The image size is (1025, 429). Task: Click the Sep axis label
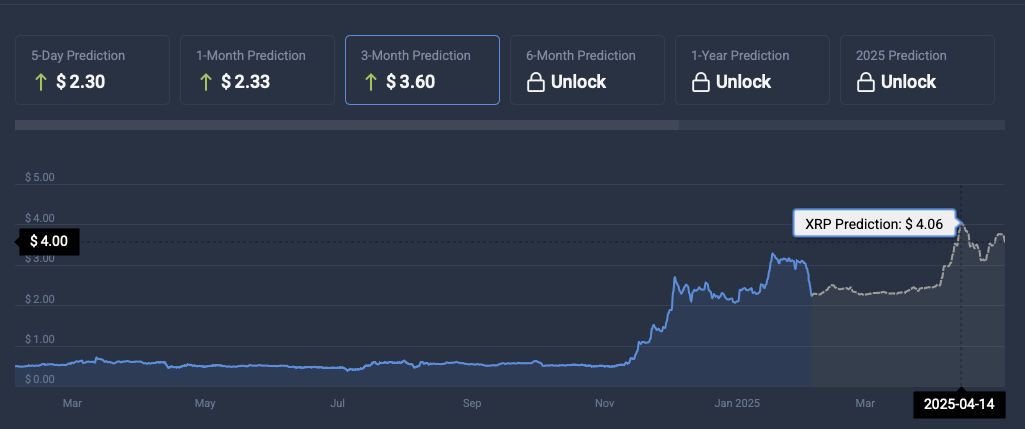pyautogui.click(x=472, y=403)
